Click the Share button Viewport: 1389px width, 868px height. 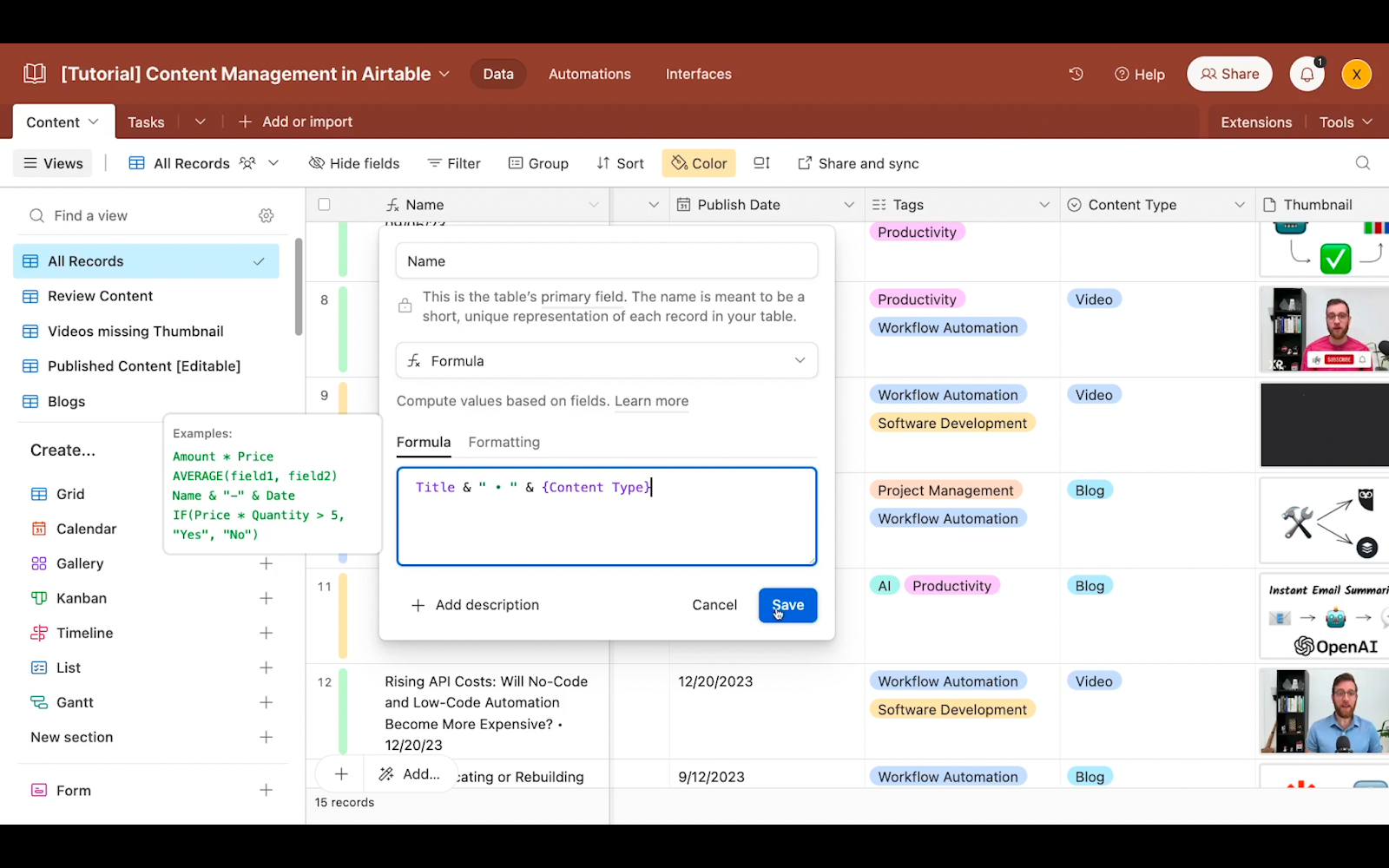[1229, 74]
